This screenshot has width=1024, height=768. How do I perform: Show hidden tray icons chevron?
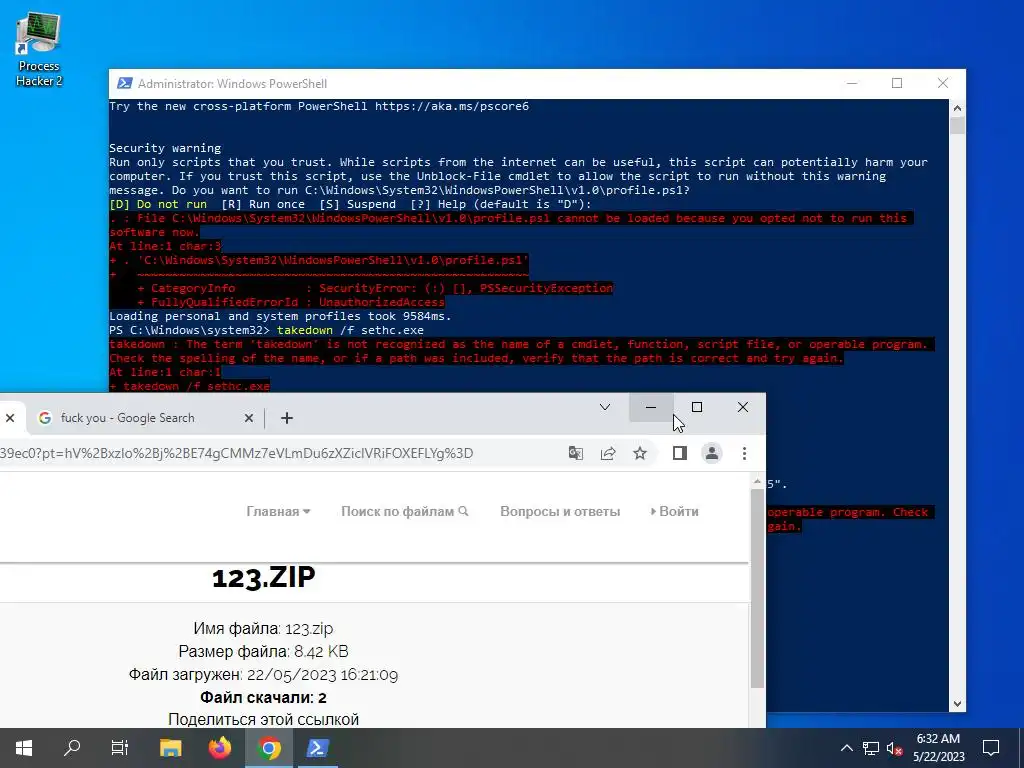click(x=846, y=748)
